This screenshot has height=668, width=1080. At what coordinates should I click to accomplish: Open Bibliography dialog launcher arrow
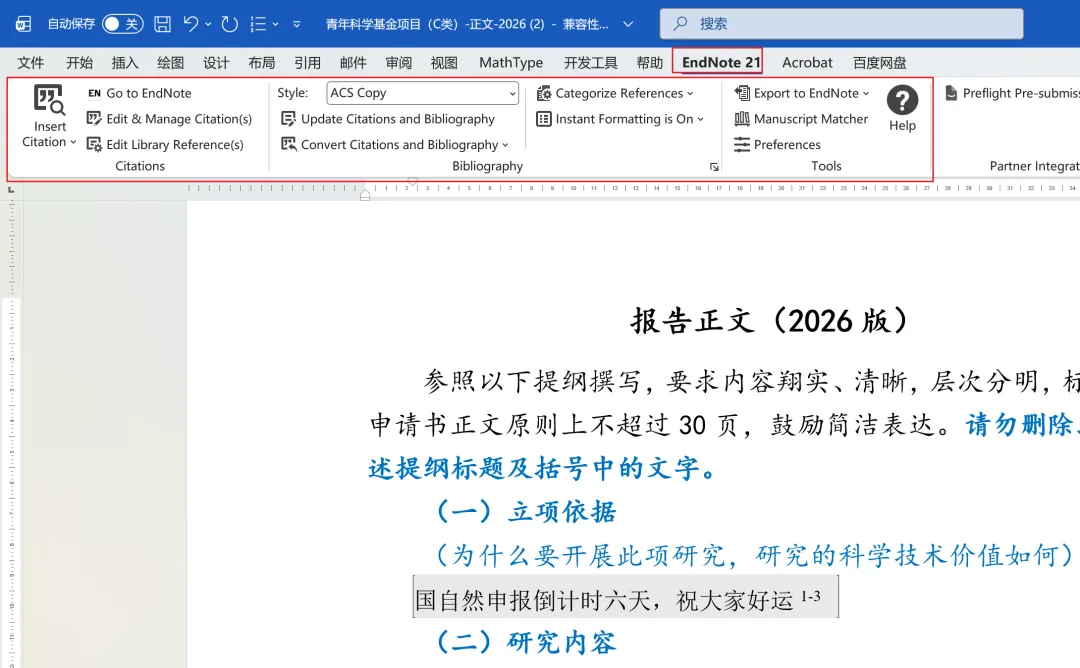[x=714, y=167]
